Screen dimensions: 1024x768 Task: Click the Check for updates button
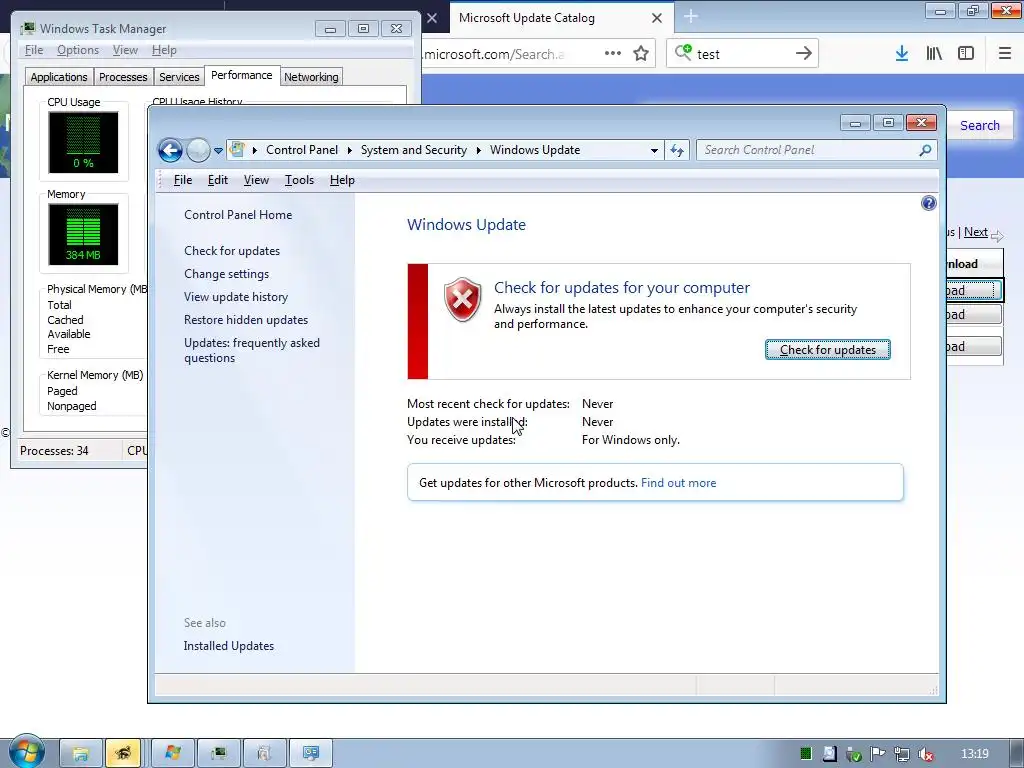827,349
